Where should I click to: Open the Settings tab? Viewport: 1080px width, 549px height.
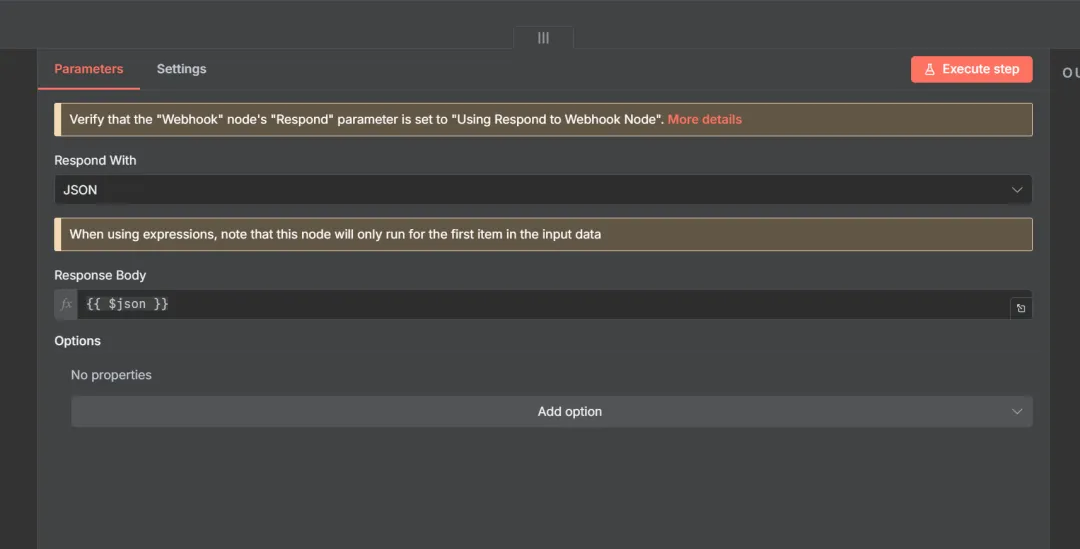(x=181, y=69)
